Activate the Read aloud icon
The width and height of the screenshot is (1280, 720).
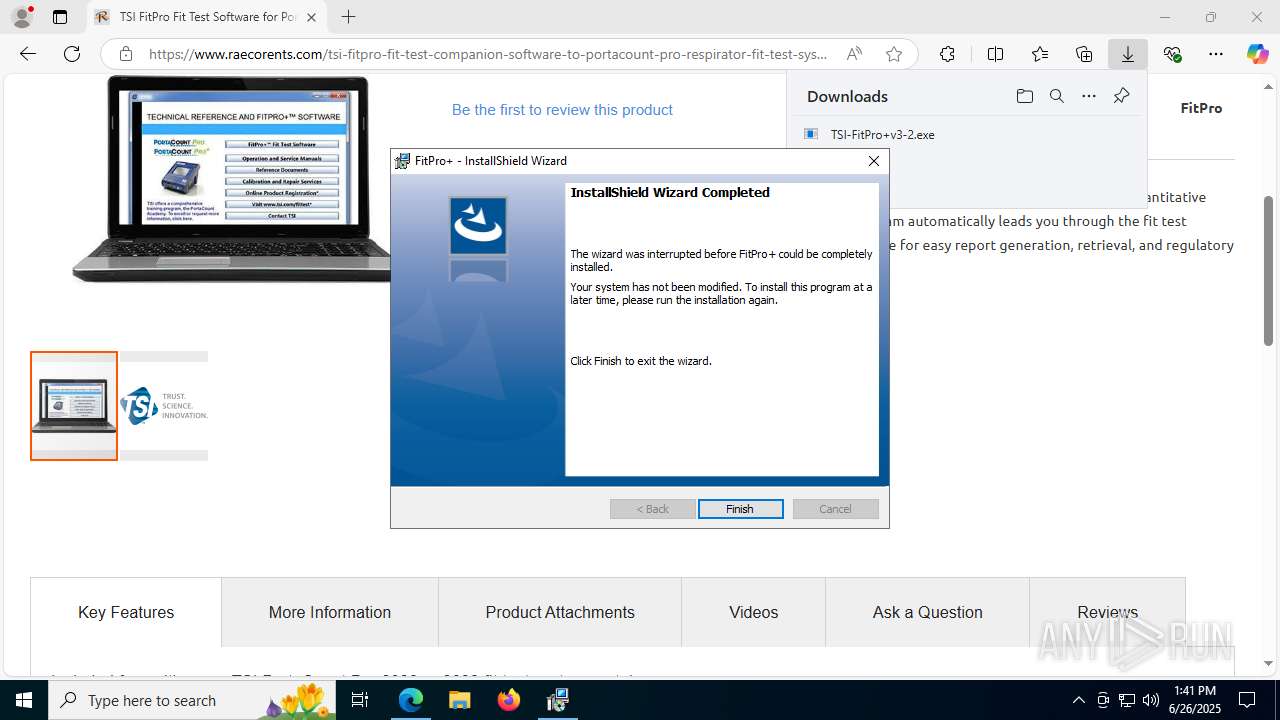pyautogui.click(x=854, y=54)
